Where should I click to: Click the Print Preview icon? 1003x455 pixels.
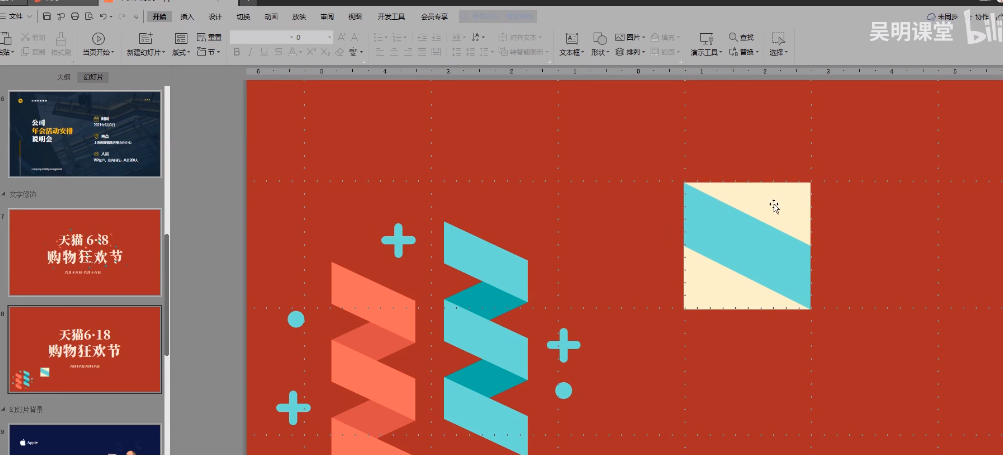[90, 17]
